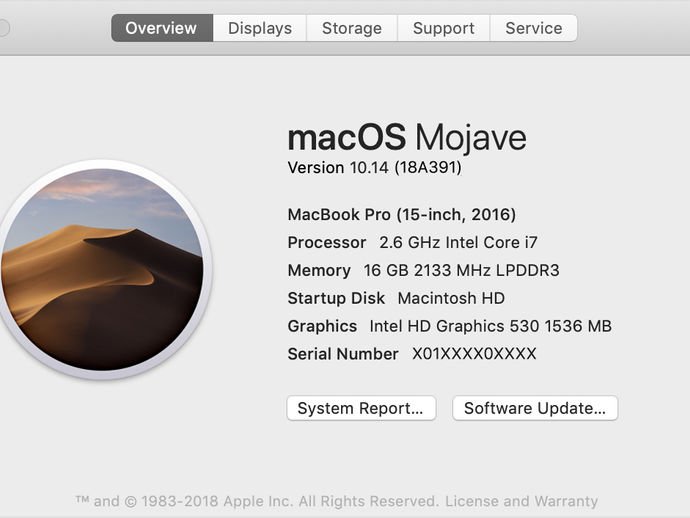Click the 16 GB 2133 MHz LPDDR3 memory value
The image size is (690, 518).
point(461,270)
